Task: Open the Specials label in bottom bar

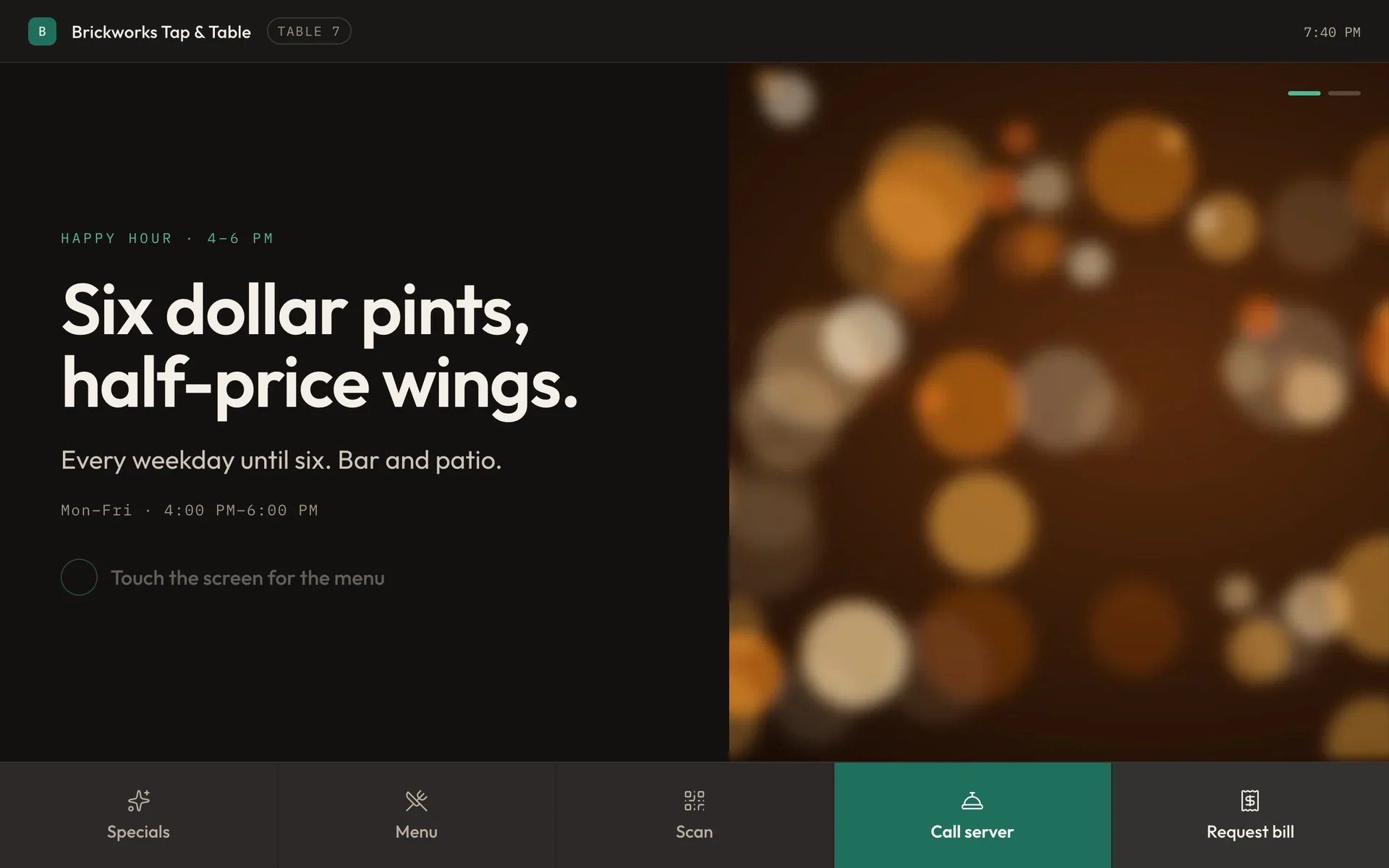Action: (138, 832)
